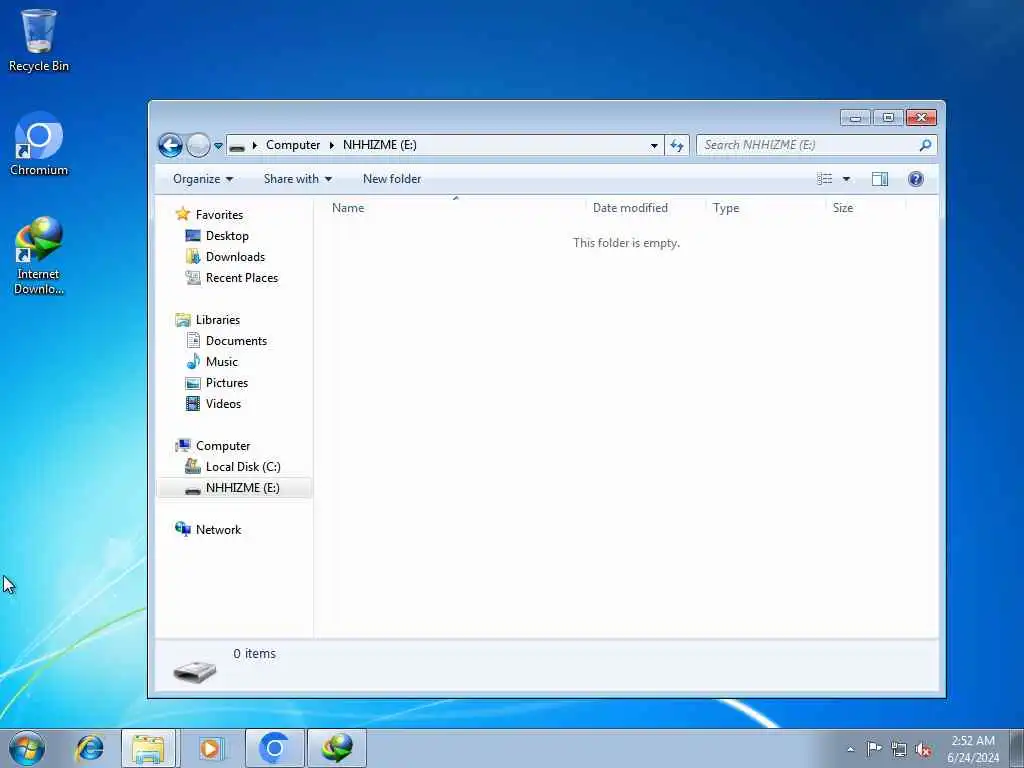Open the recent pages dropdown arrow

tap(218, 146)
